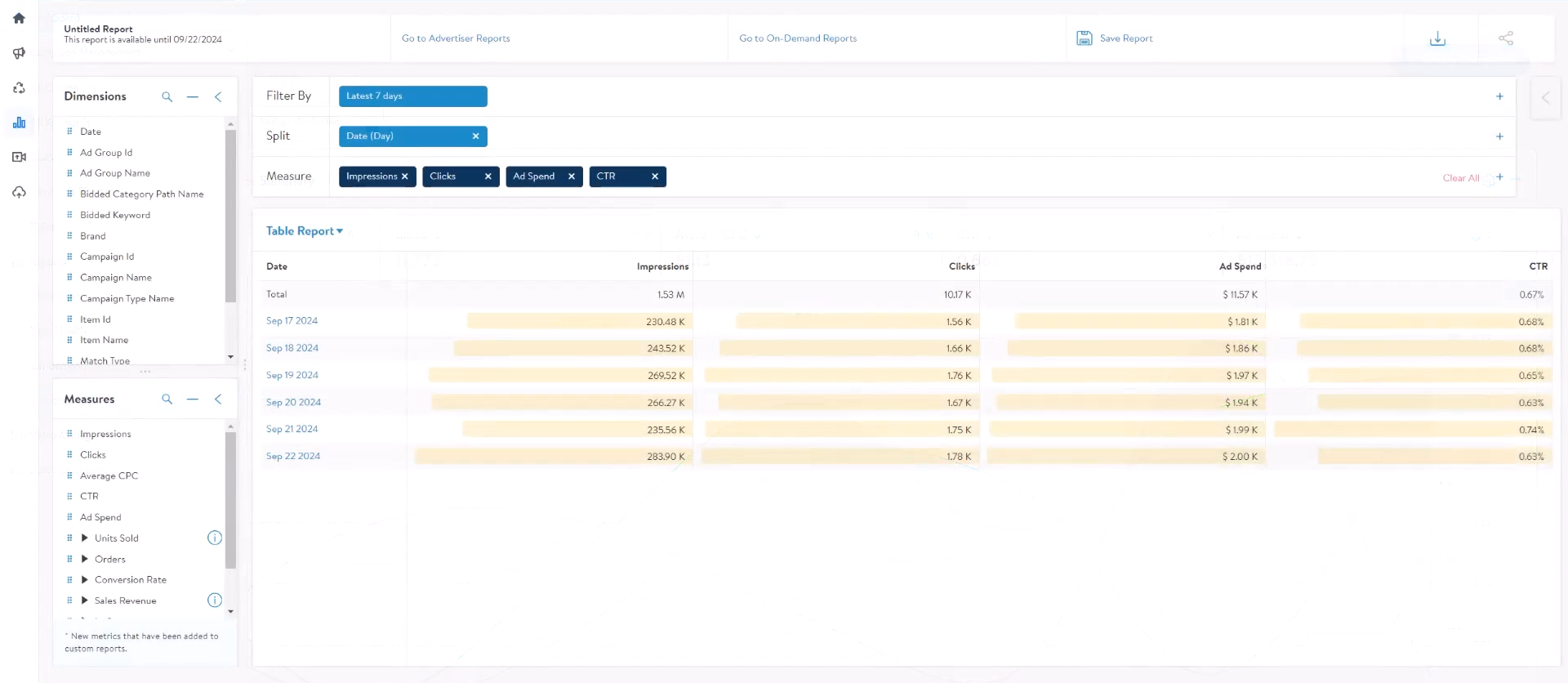Click the download report icon
Screen dimensions: 1568x683
[1437, 38]
